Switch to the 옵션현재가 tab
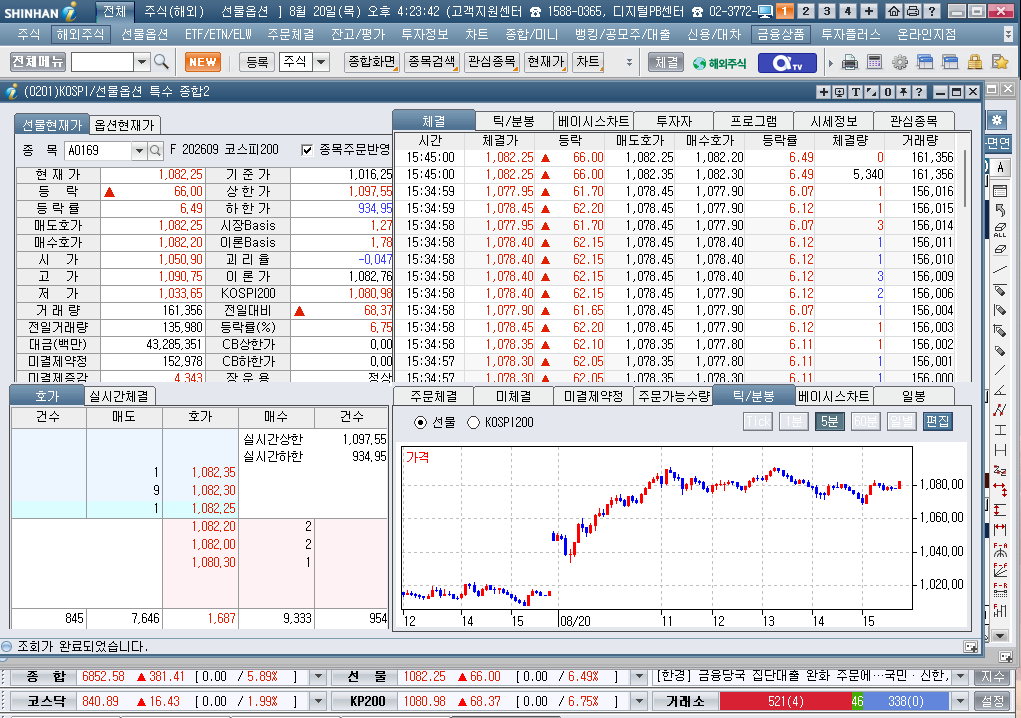Screen dimensions: 1021x718 point(124,125)
